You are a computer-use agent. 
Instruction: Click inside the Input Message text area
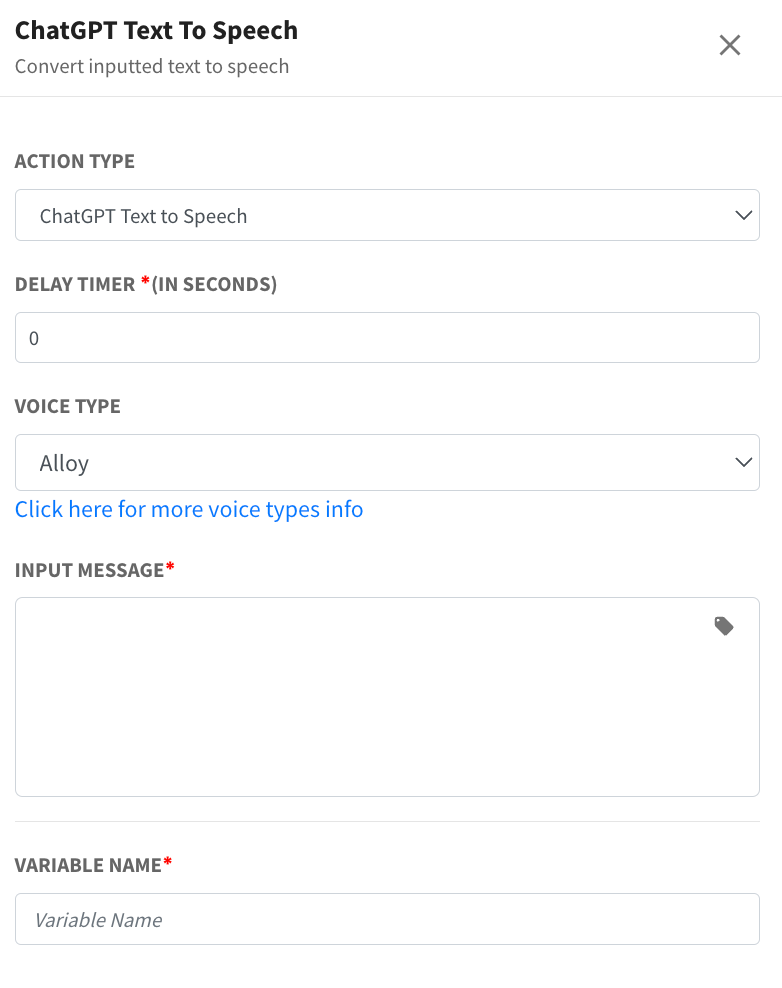tap(387, 697)
